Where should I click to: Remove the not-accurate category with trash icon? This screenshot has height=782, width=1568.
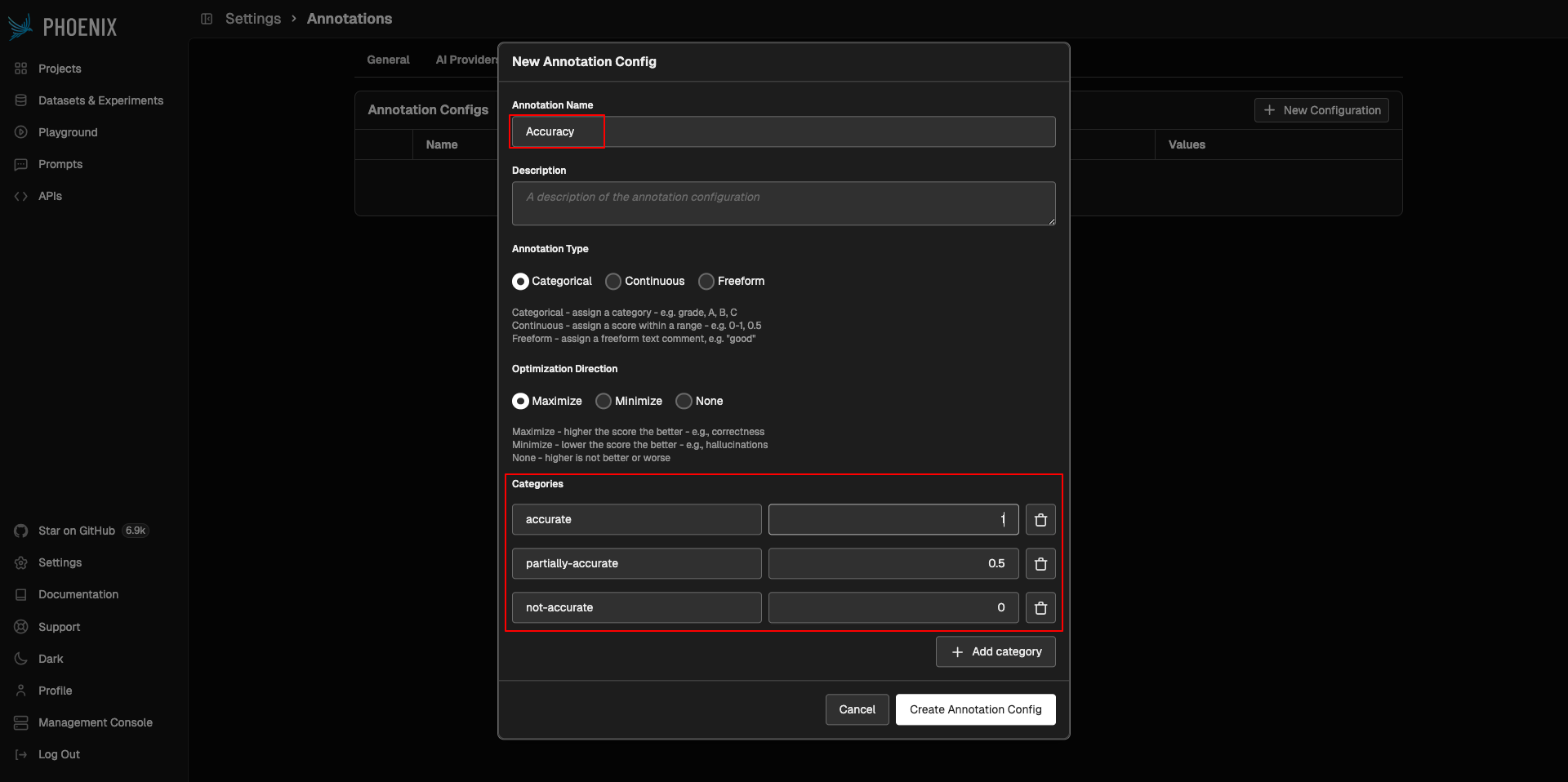click(1040, 608)
